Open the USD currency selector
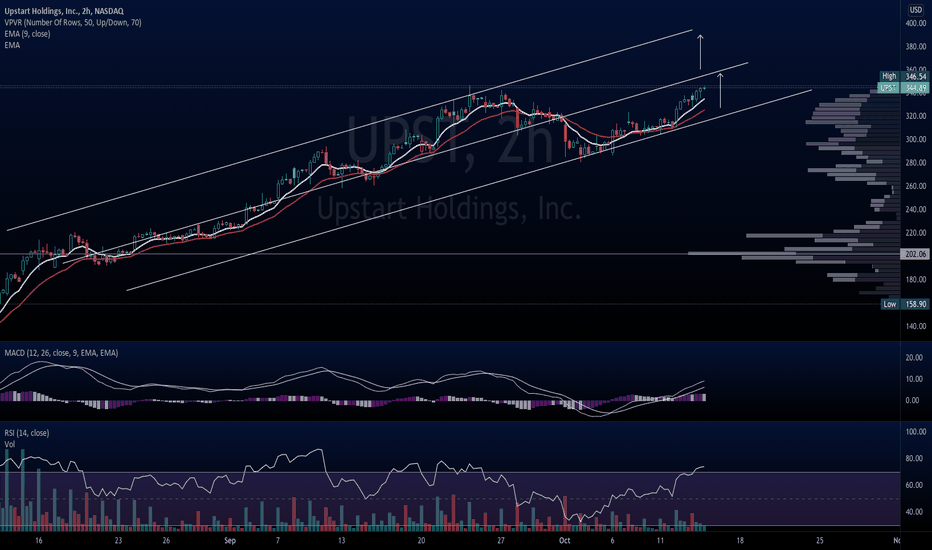This screenshot has height=550, width=932. point(916,10)
